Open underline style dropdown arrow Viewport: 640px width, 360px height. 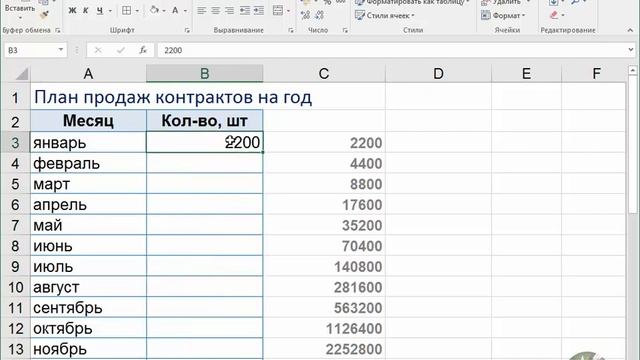click(x=110, y=11)
